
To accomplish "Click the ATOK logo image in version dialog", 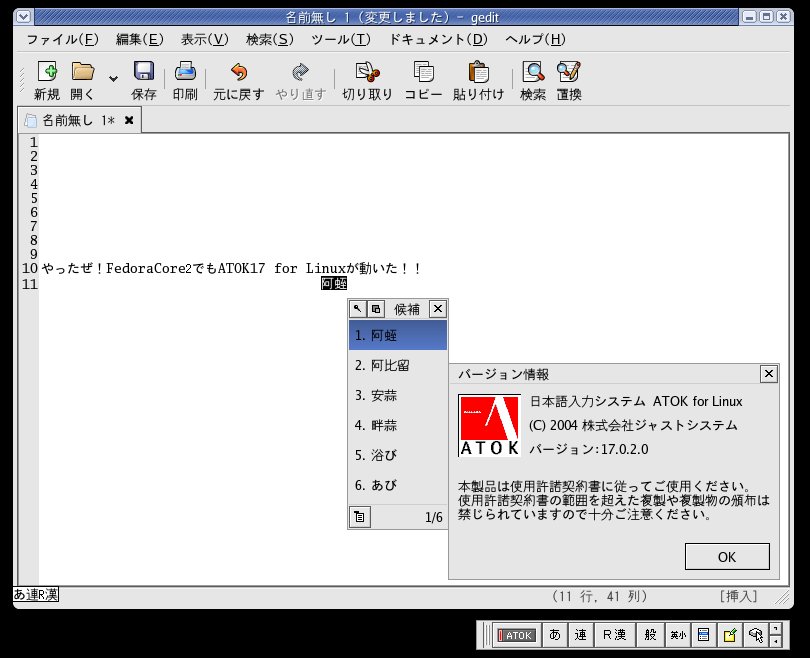I will 489,426.
